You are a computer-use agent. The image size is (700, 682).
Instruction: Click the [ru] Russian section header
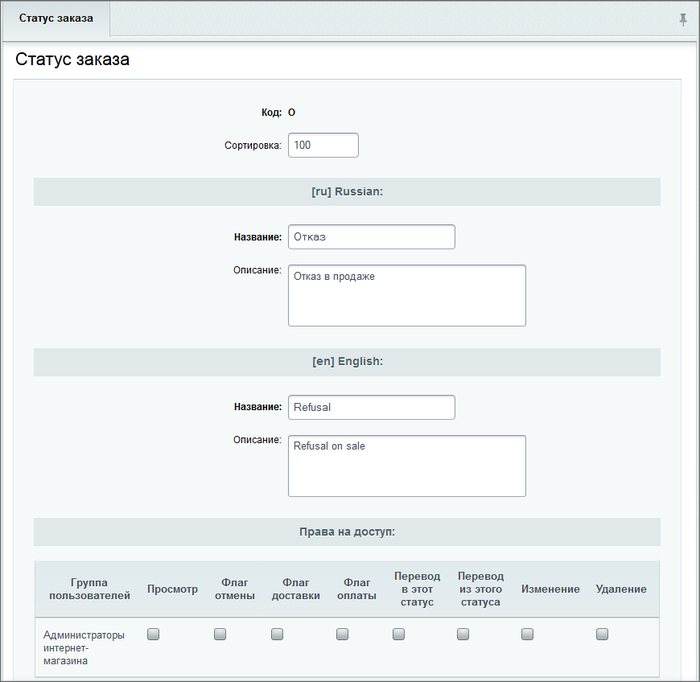[347, 191]
